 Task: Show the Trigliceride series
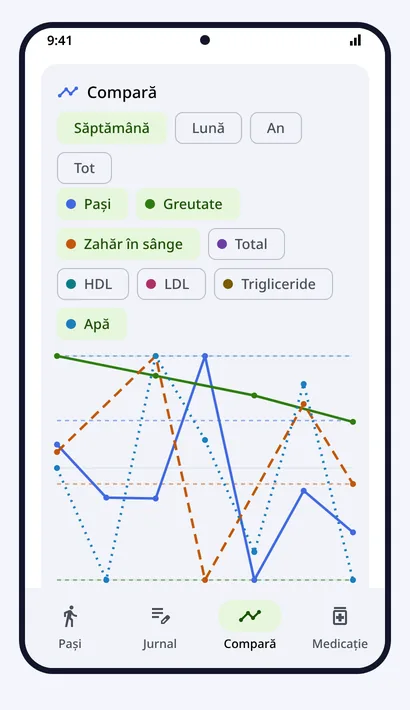click(273, 284)
